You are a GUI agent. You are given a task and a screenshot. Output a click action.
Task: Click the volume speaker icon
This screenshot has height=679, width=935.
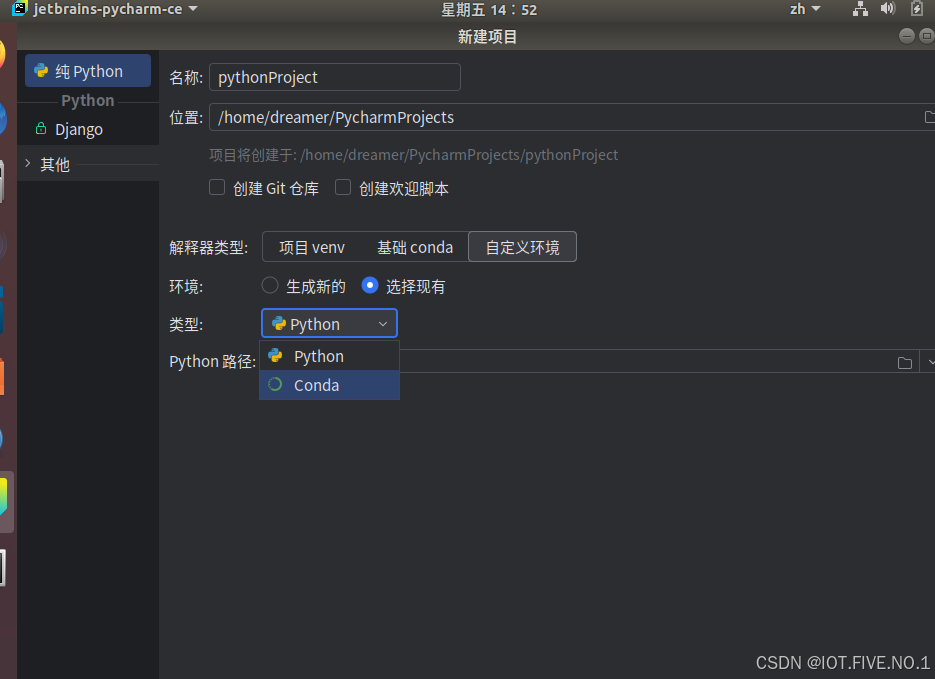pos(888,8)
